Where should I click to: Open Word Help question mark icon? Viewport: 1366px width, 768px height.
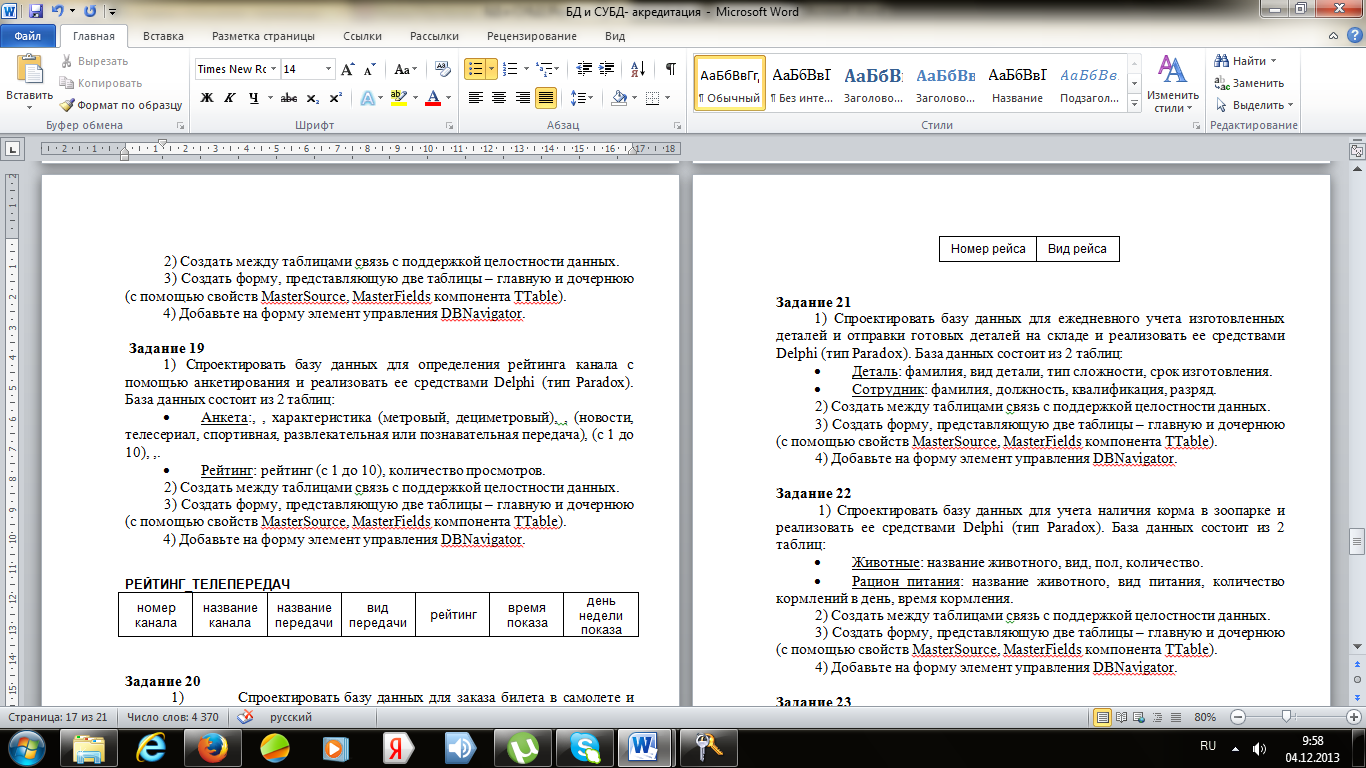(x=1355, y=36)
